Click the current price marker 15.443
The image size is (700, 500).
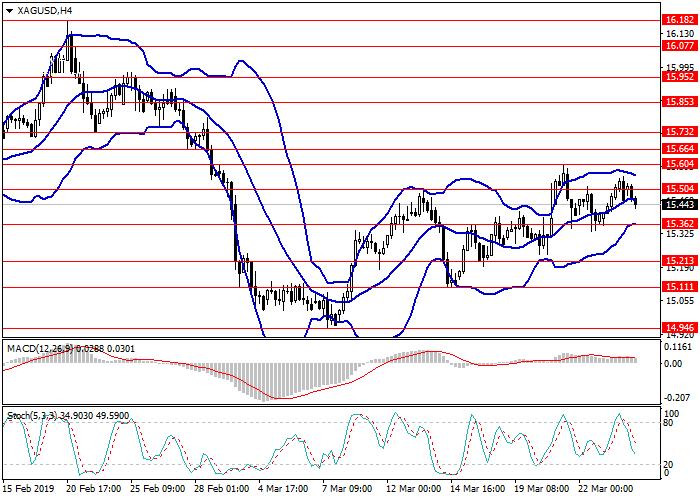679,204
